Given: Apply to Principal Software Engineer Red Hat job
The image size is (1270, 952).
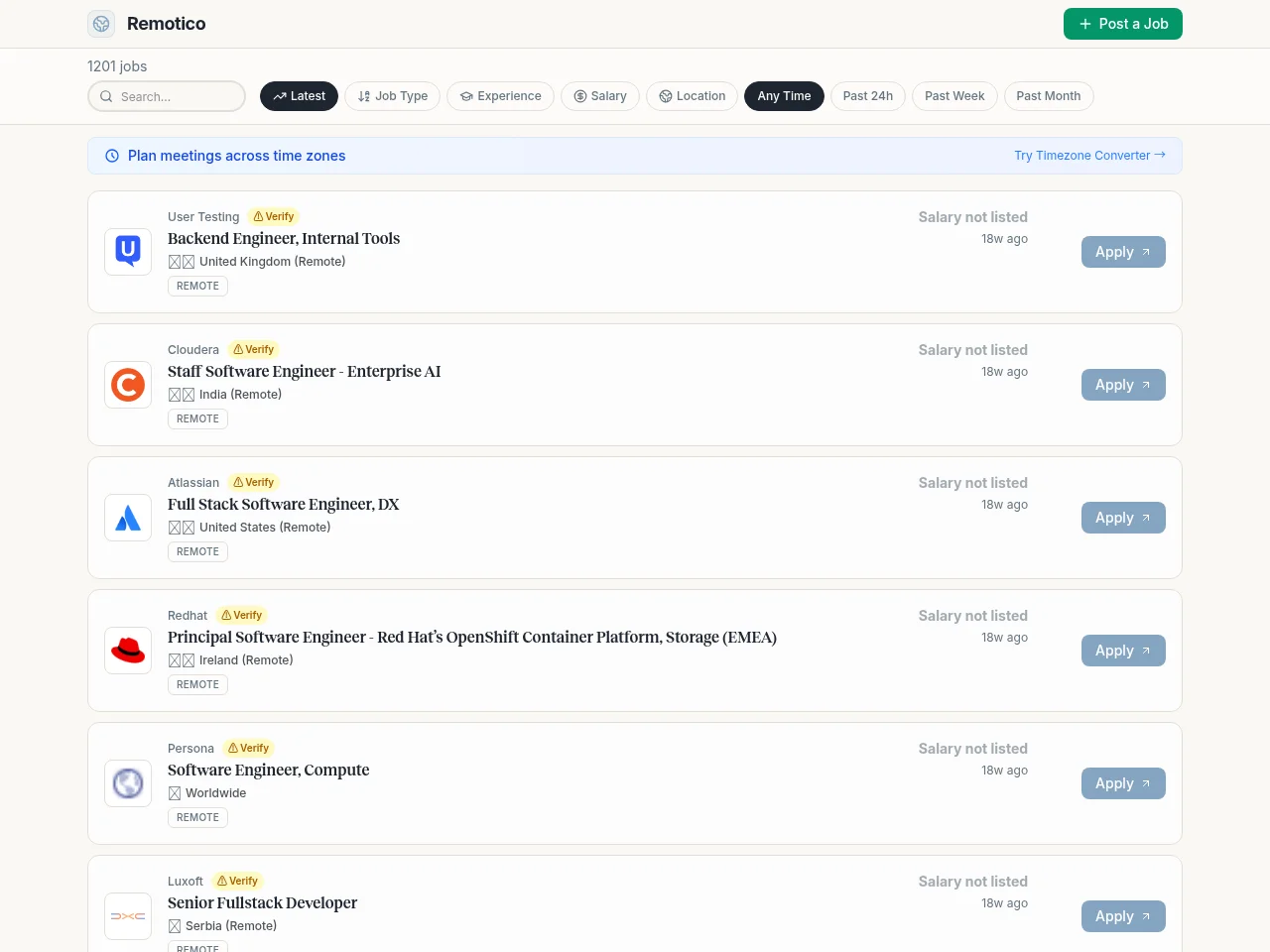Looking at the screenshot, I should click(x=1123, y=651).
